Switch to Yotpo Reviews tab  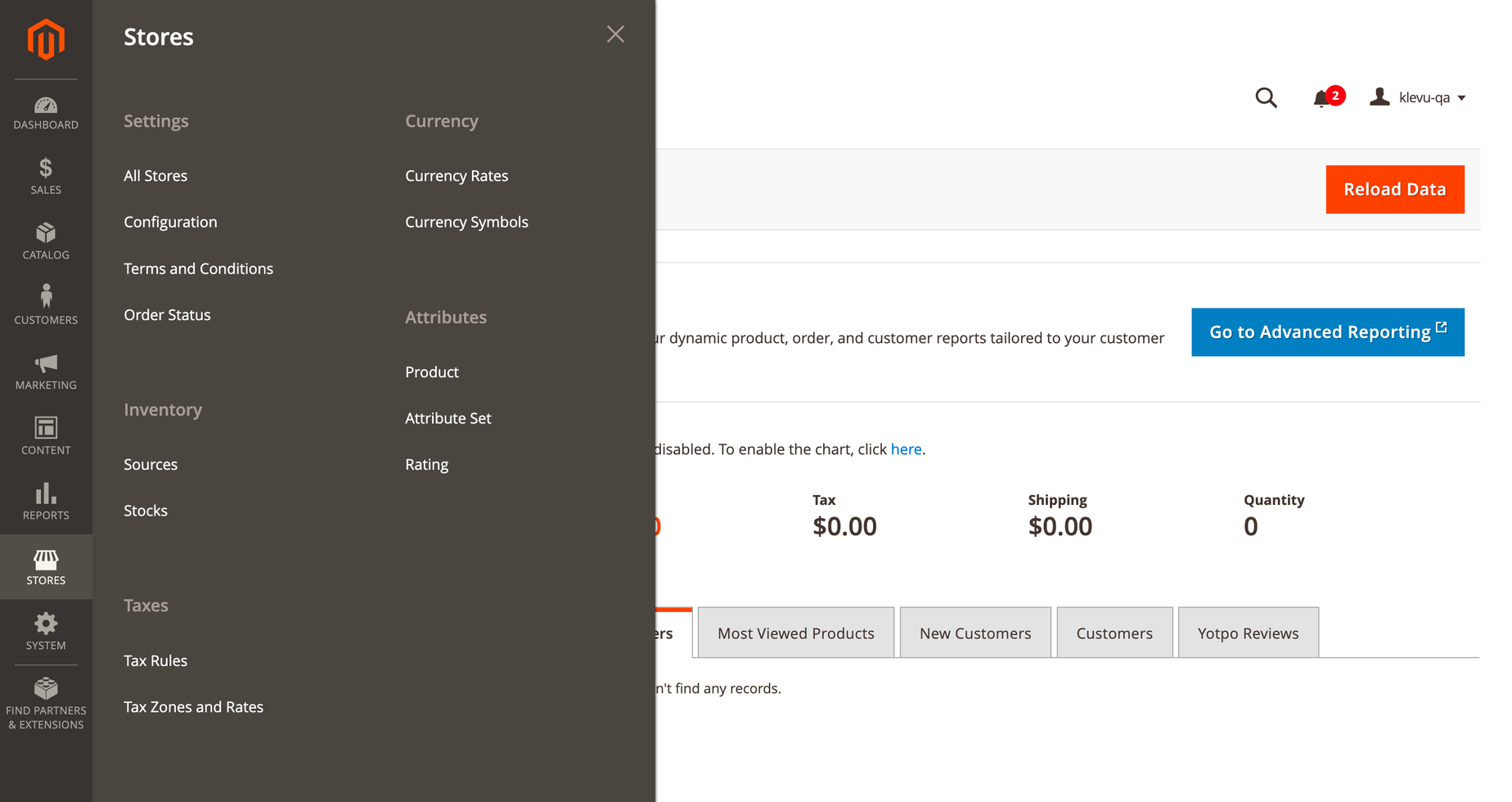(x=1248, y=633)
